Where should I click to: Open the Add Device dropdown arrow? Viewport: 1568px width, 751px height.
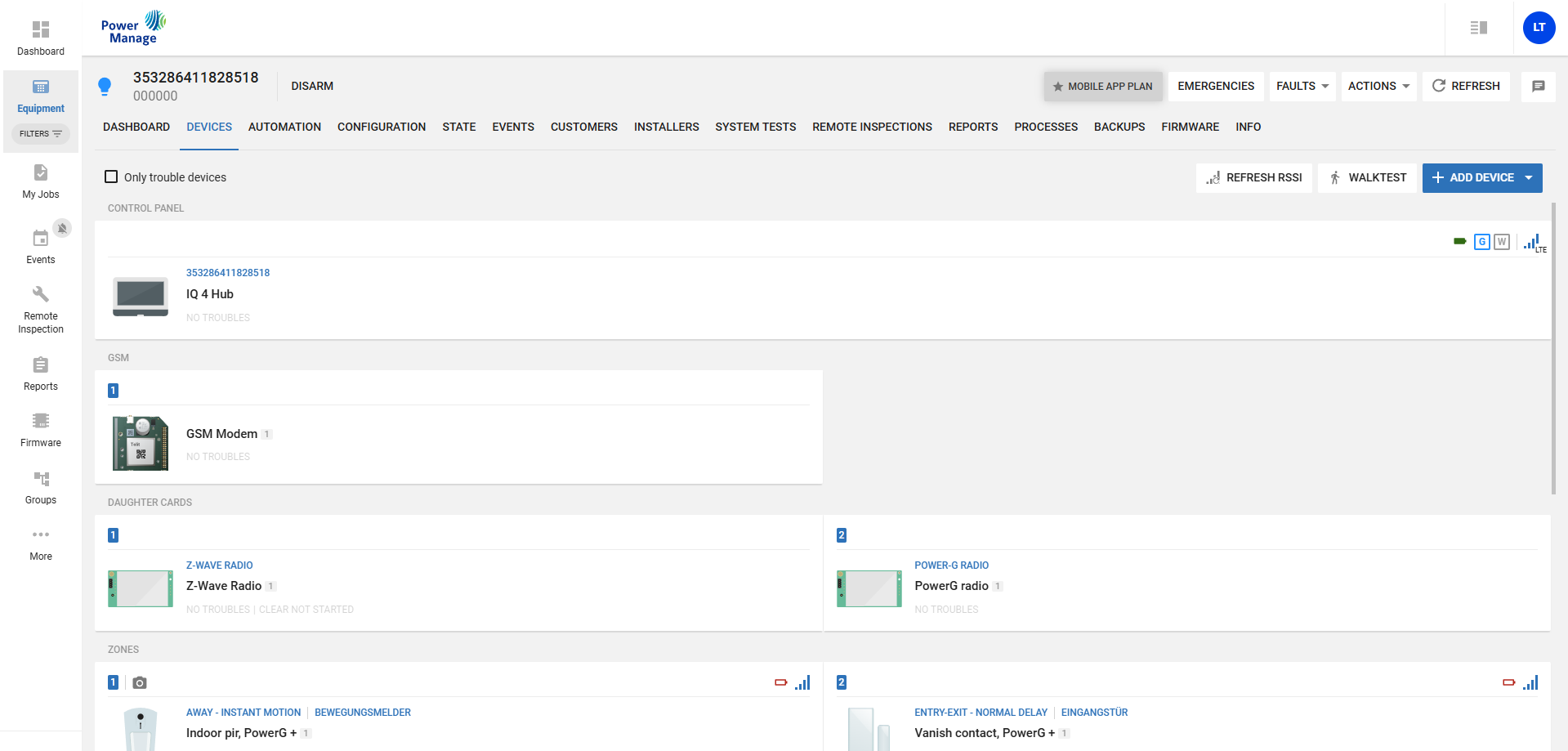(1528, 178)
